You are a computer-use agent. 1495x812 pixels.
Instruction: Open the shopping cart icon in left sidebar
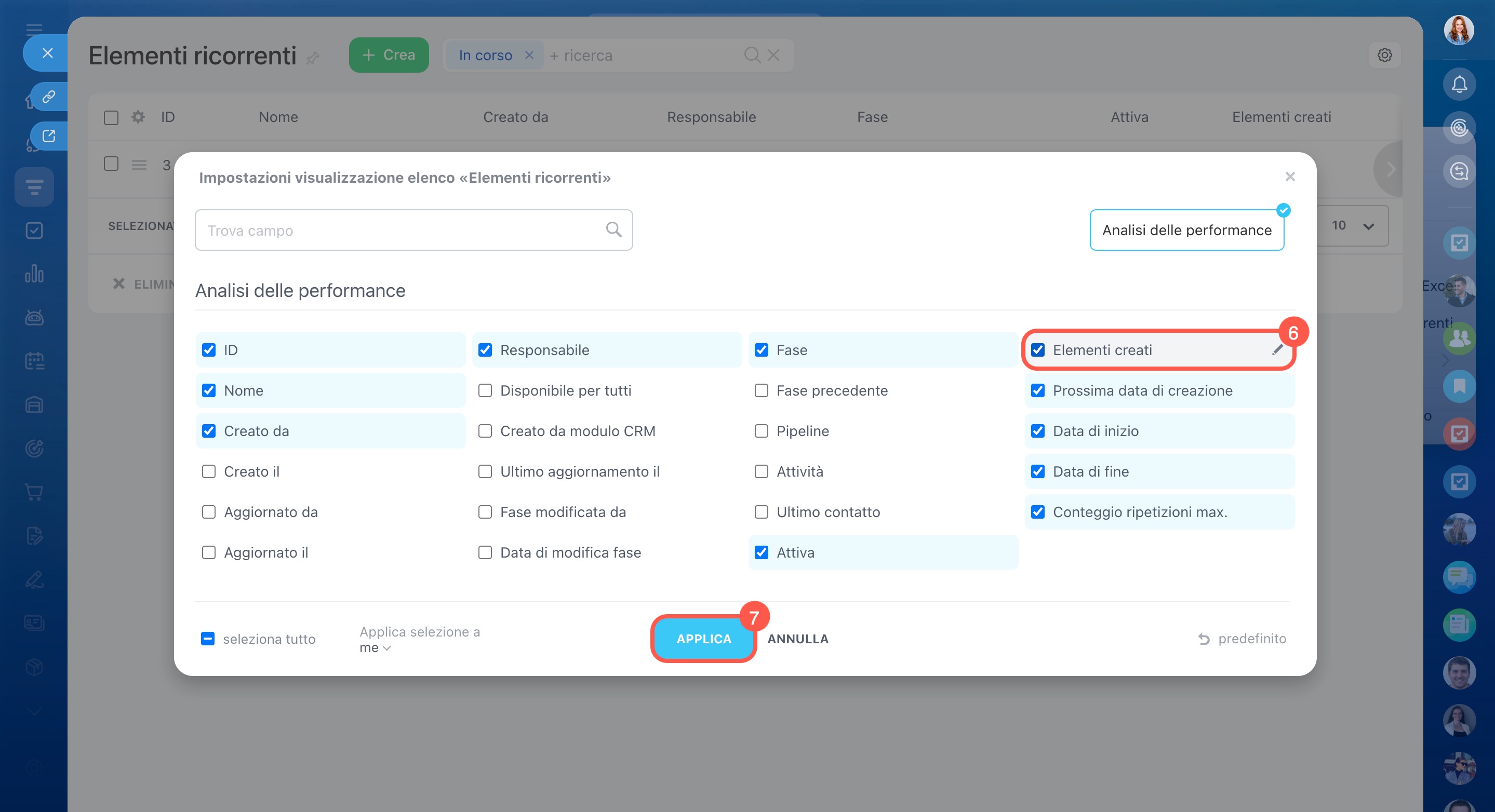pos(34,492)
